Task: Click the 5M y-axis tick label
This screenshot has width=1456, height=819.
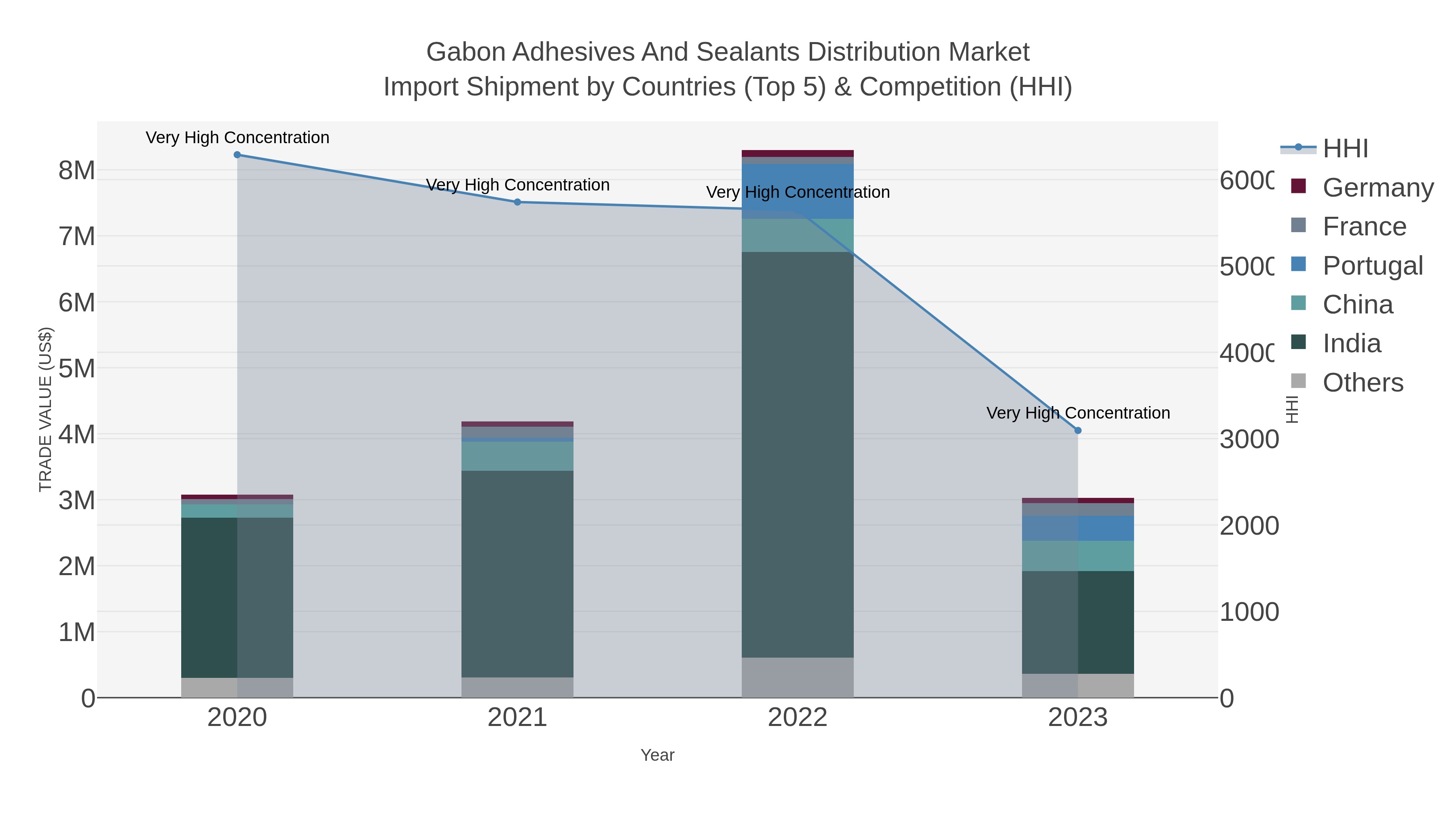Action: (77, 369)
